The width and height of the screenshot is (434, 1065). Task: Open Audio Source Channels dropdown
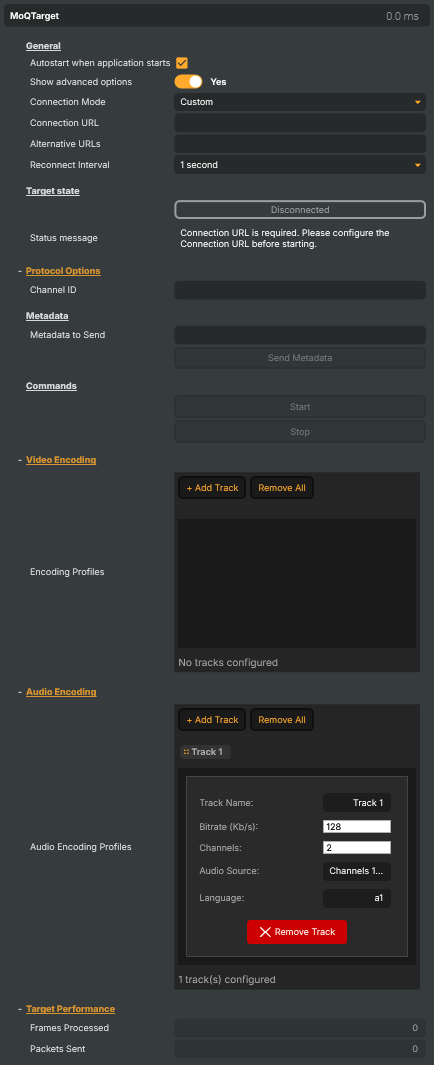[357, 871]
